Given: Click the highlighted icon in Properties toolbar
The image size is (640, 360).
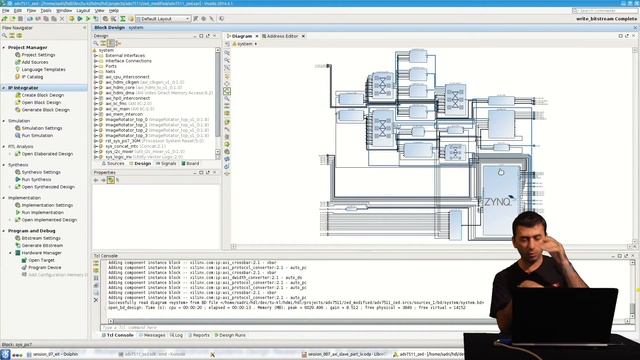Looking at the screenshot, I should coord(111,180).
